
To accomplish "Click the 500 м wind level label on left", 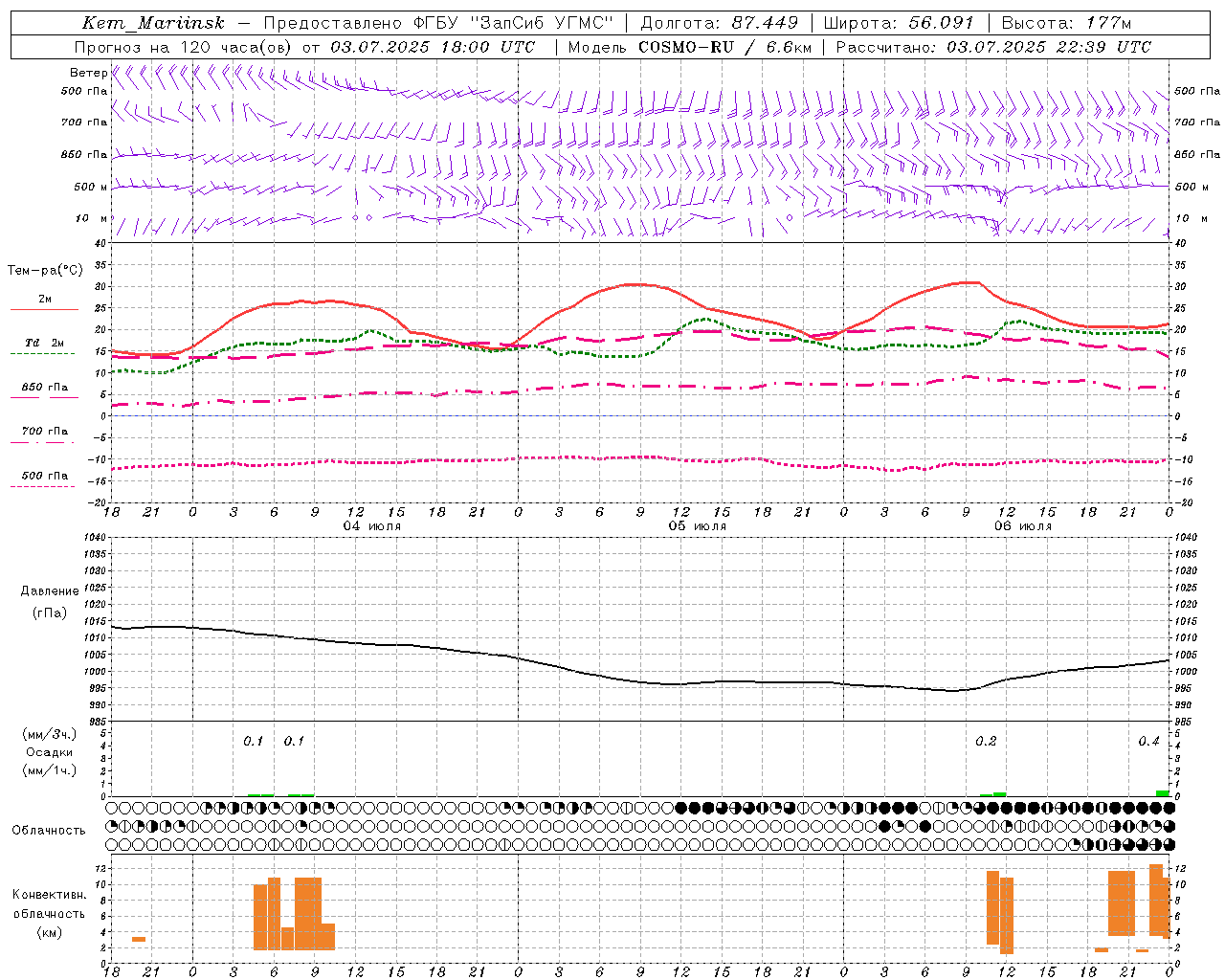I will tap(91, 187).
